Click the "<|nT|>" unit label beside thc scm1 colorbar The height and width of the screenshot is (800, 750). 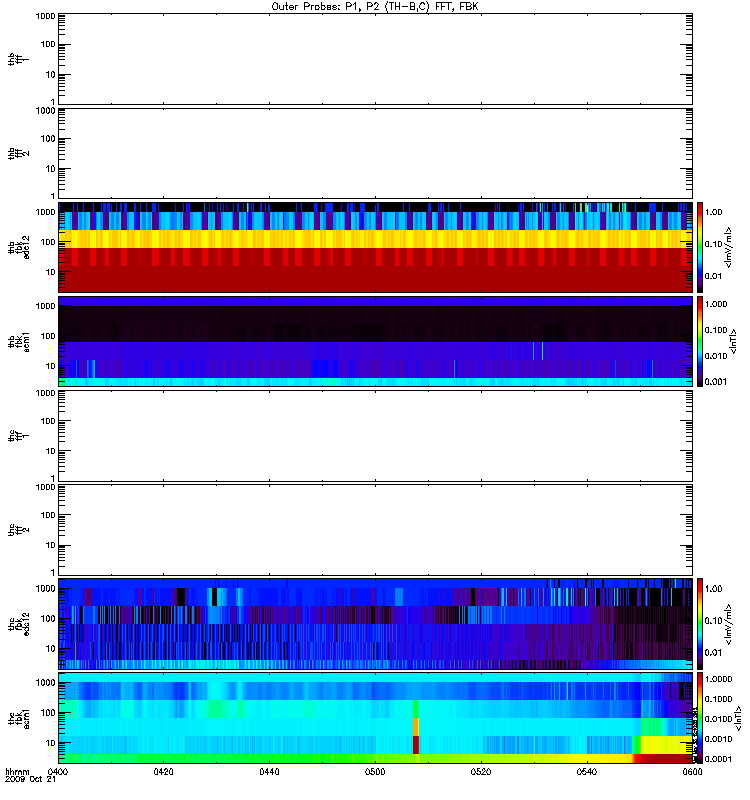737,718
